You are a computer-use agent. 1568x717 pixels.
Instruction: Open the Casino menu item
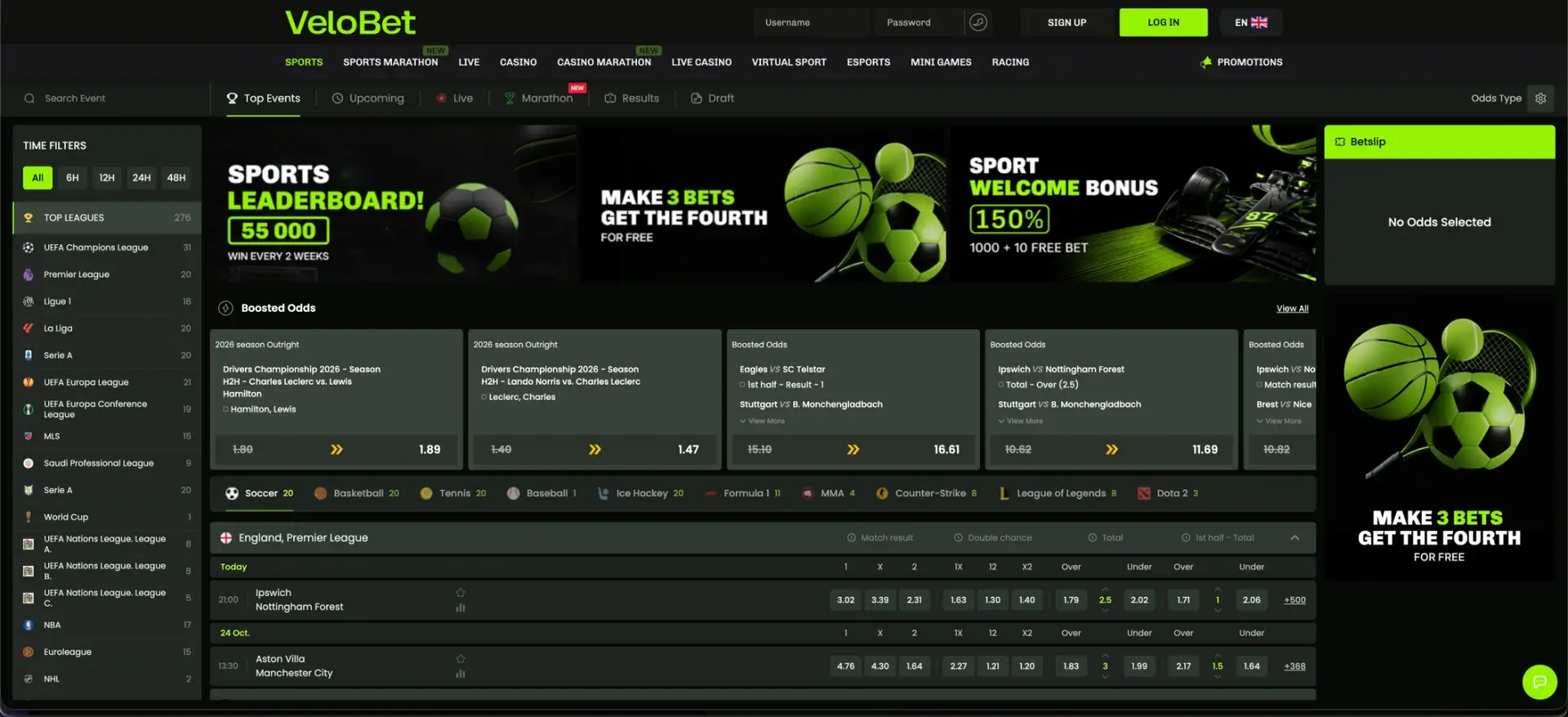click(x=518, y=62)
